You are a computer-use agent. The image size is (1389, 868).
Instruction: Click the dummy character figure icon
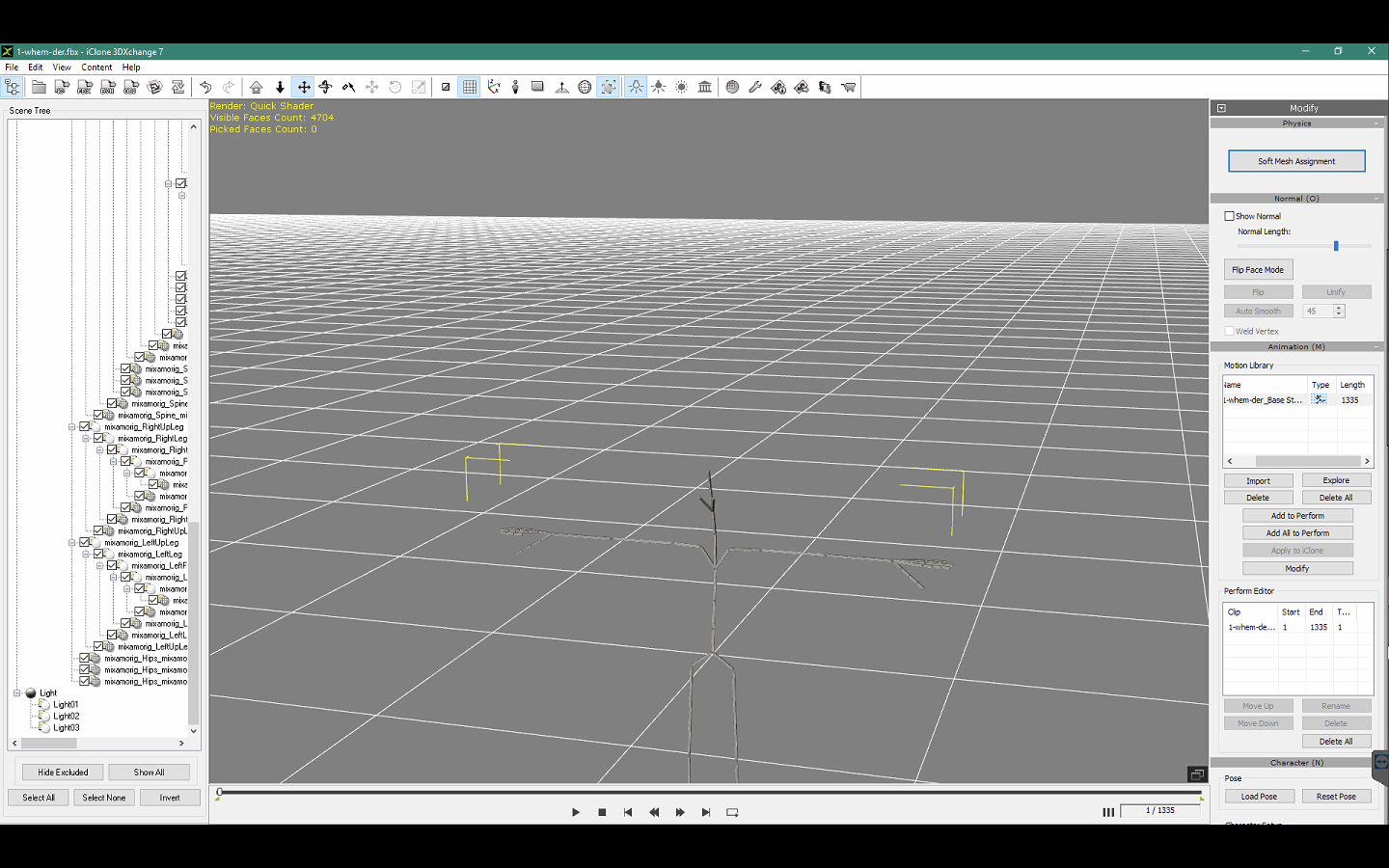(515, 87)
